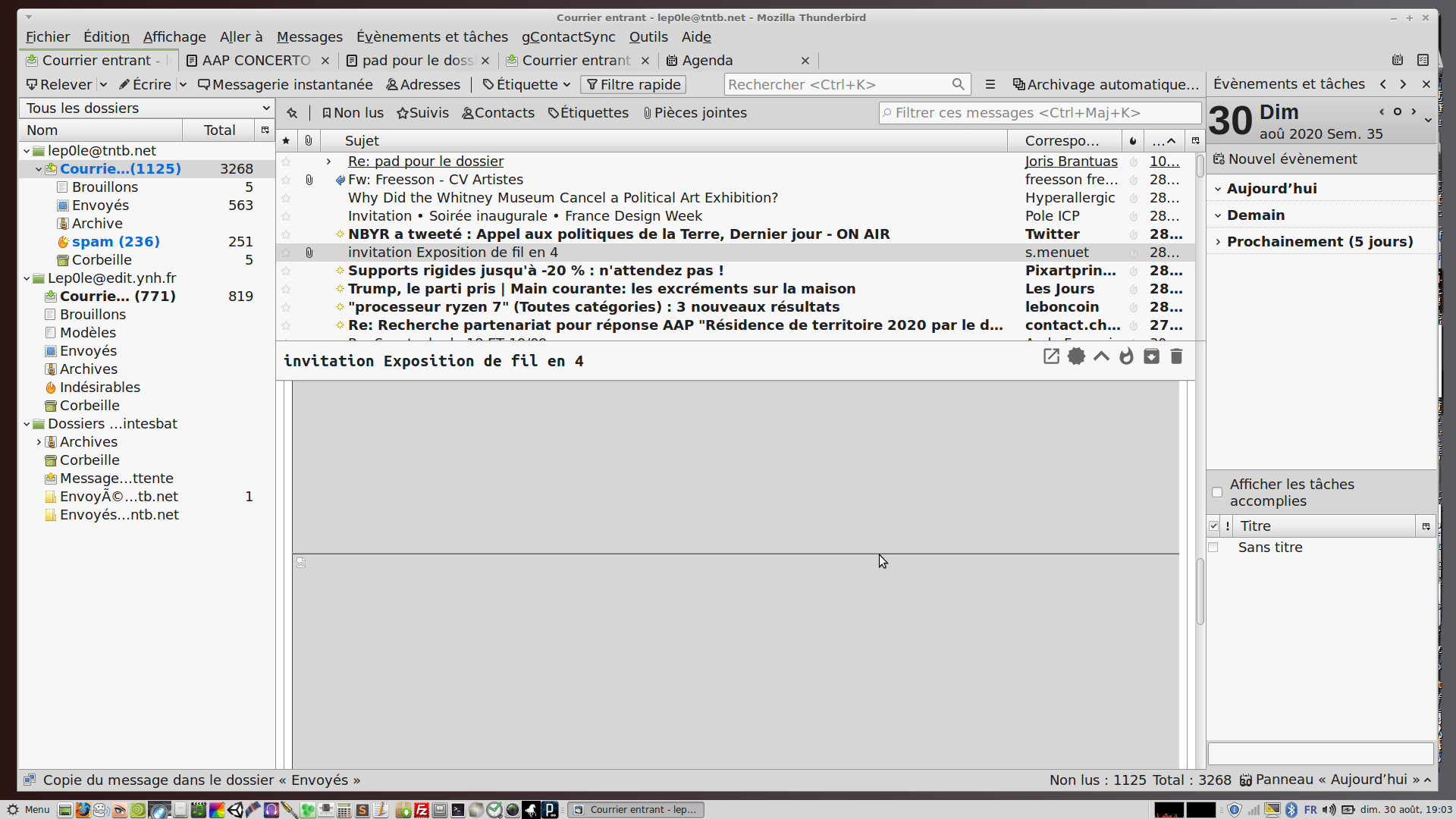The image size is (1456, 819).
Task: Open message in new window icon
Action: [1051, 356]
